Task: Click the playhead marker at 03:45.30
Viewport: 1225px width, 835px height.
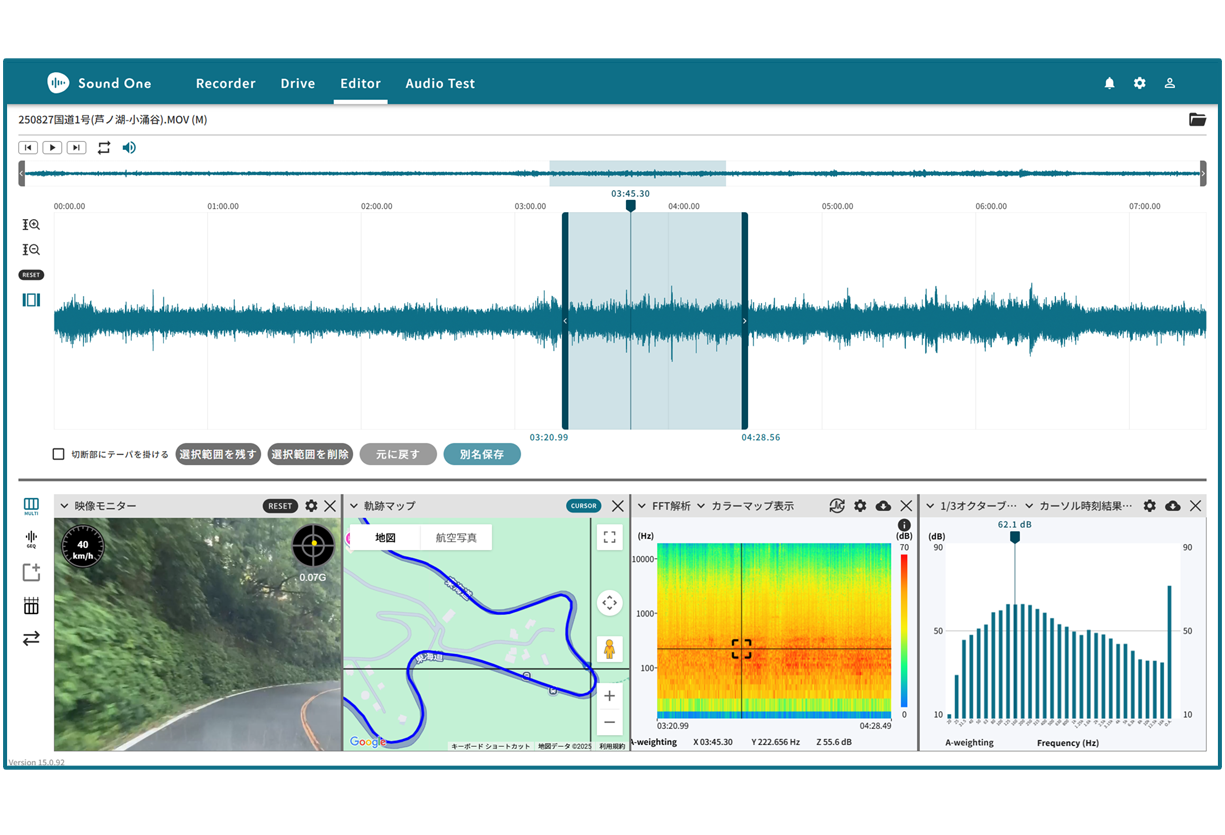Action: (x=630, y=205)
